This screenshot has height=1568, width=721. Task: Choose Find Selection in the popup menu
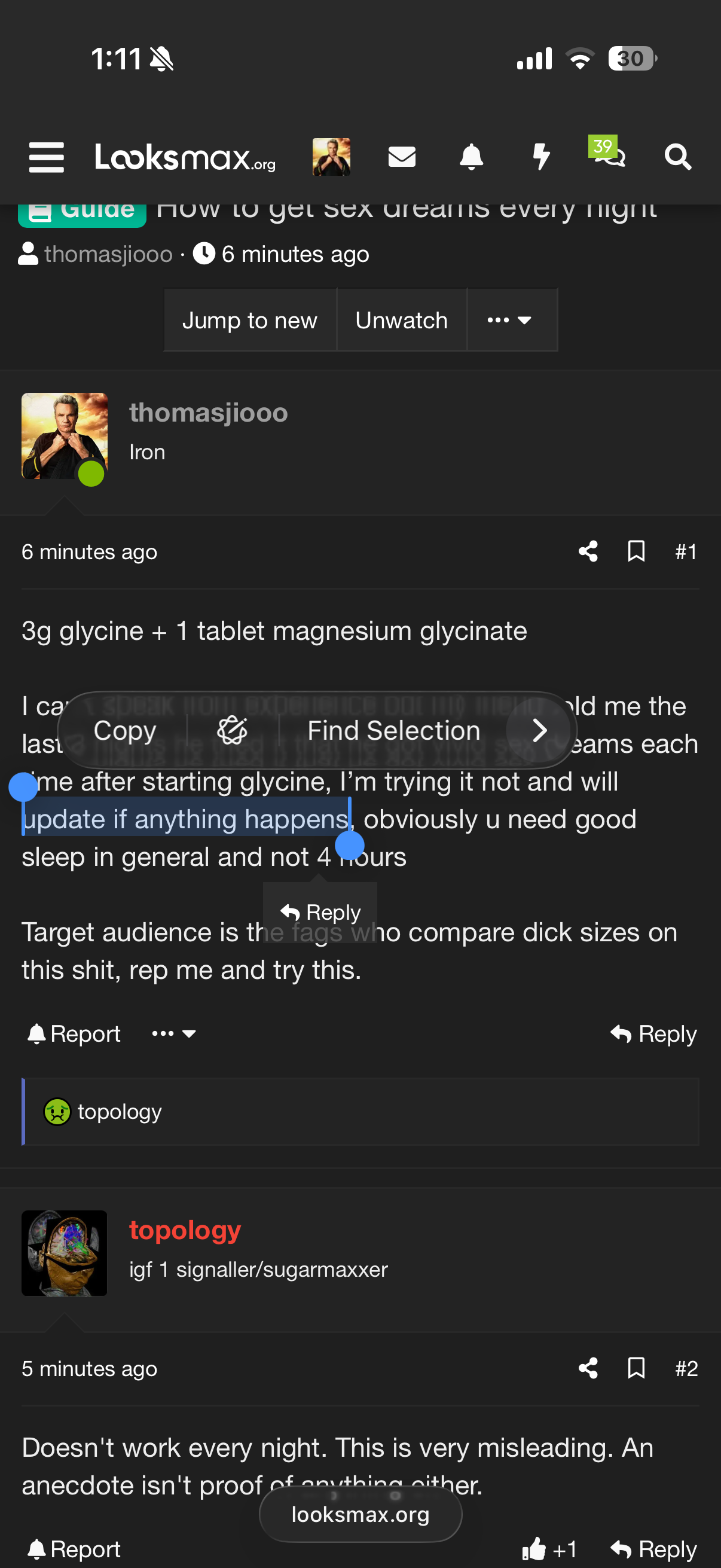[393, 730]
